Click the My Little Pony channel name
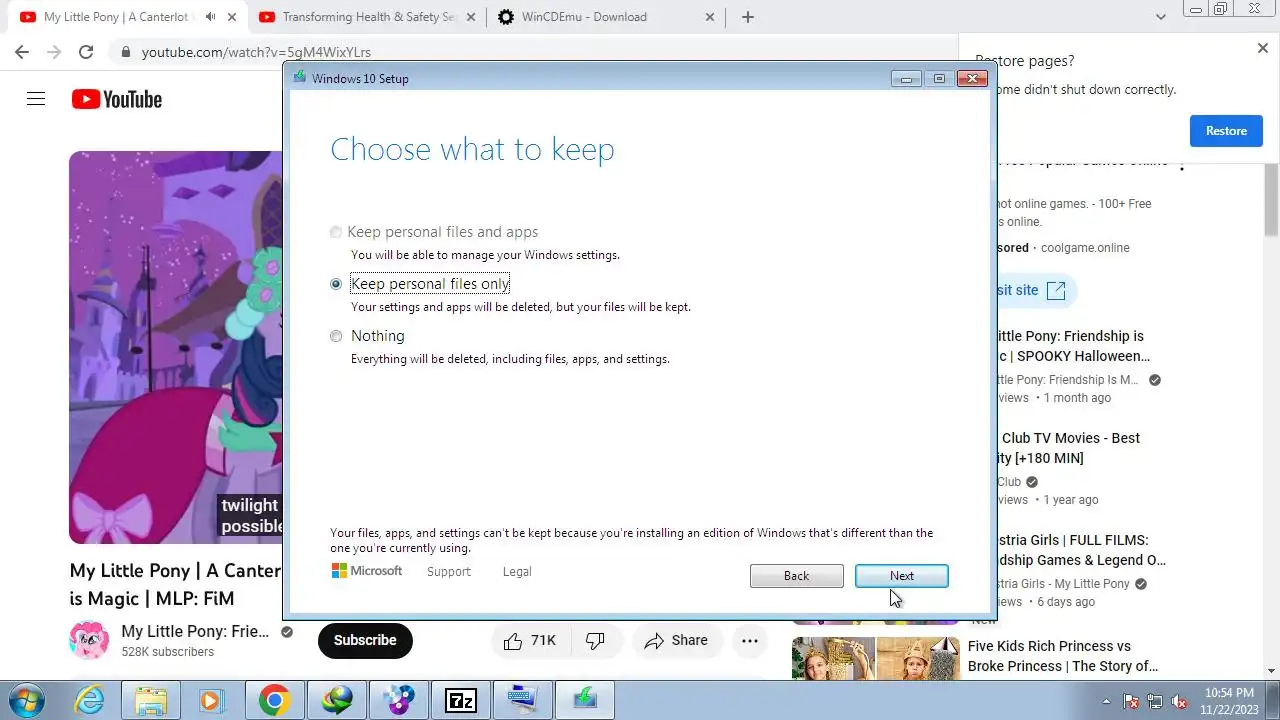The image size is (1280, 720). pos(195,631)
